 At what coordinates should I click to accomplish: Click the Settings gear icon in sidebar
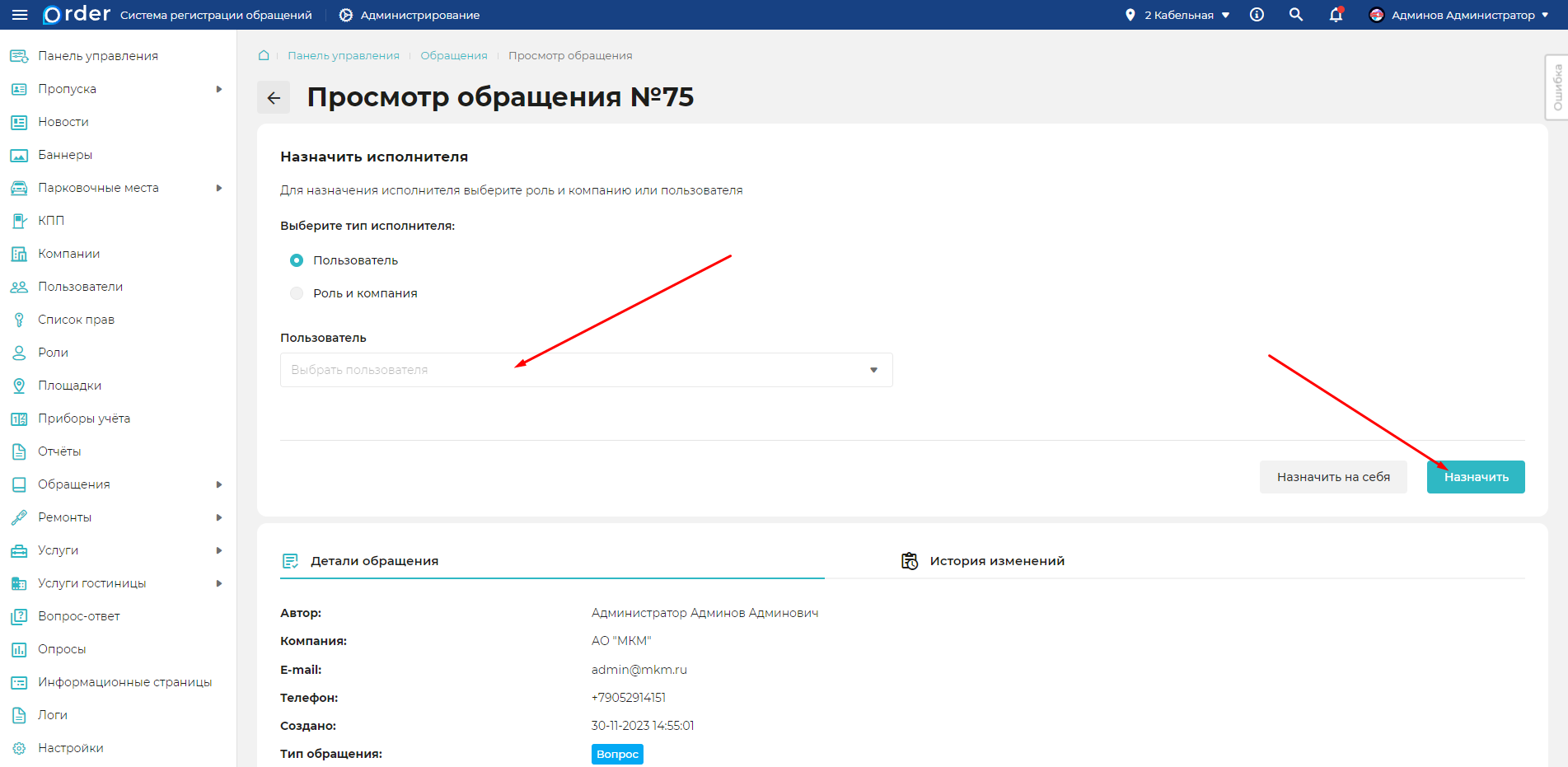coord(19,748)
